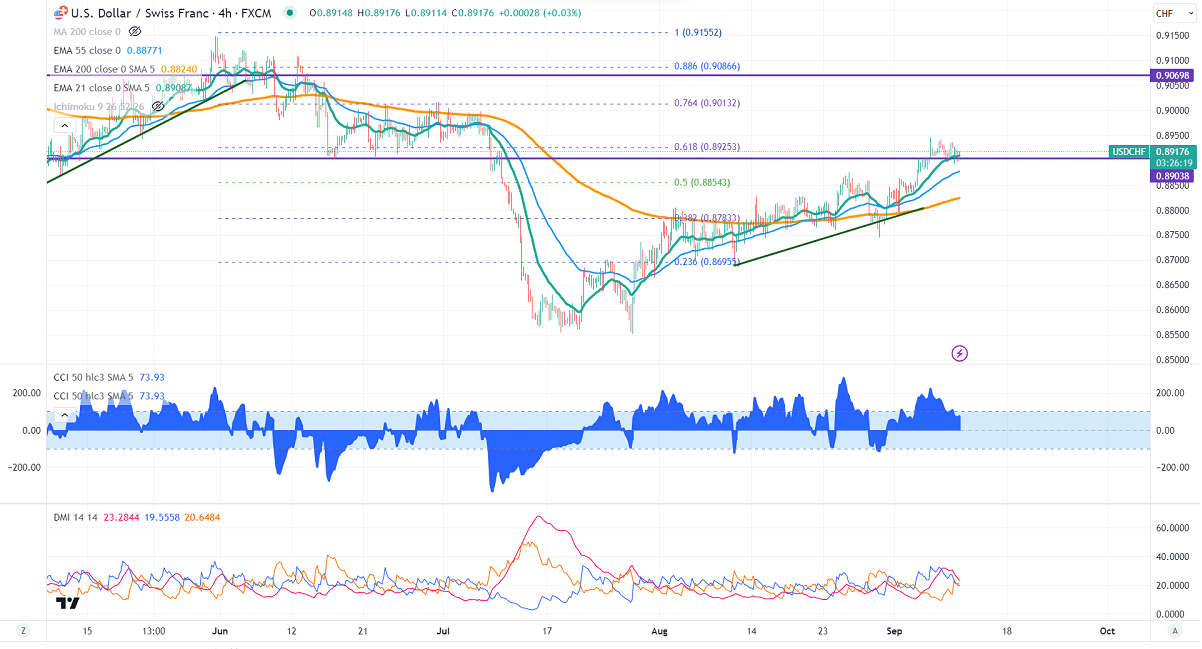Click the EMA 21 close legend label

tap(102, 88)
